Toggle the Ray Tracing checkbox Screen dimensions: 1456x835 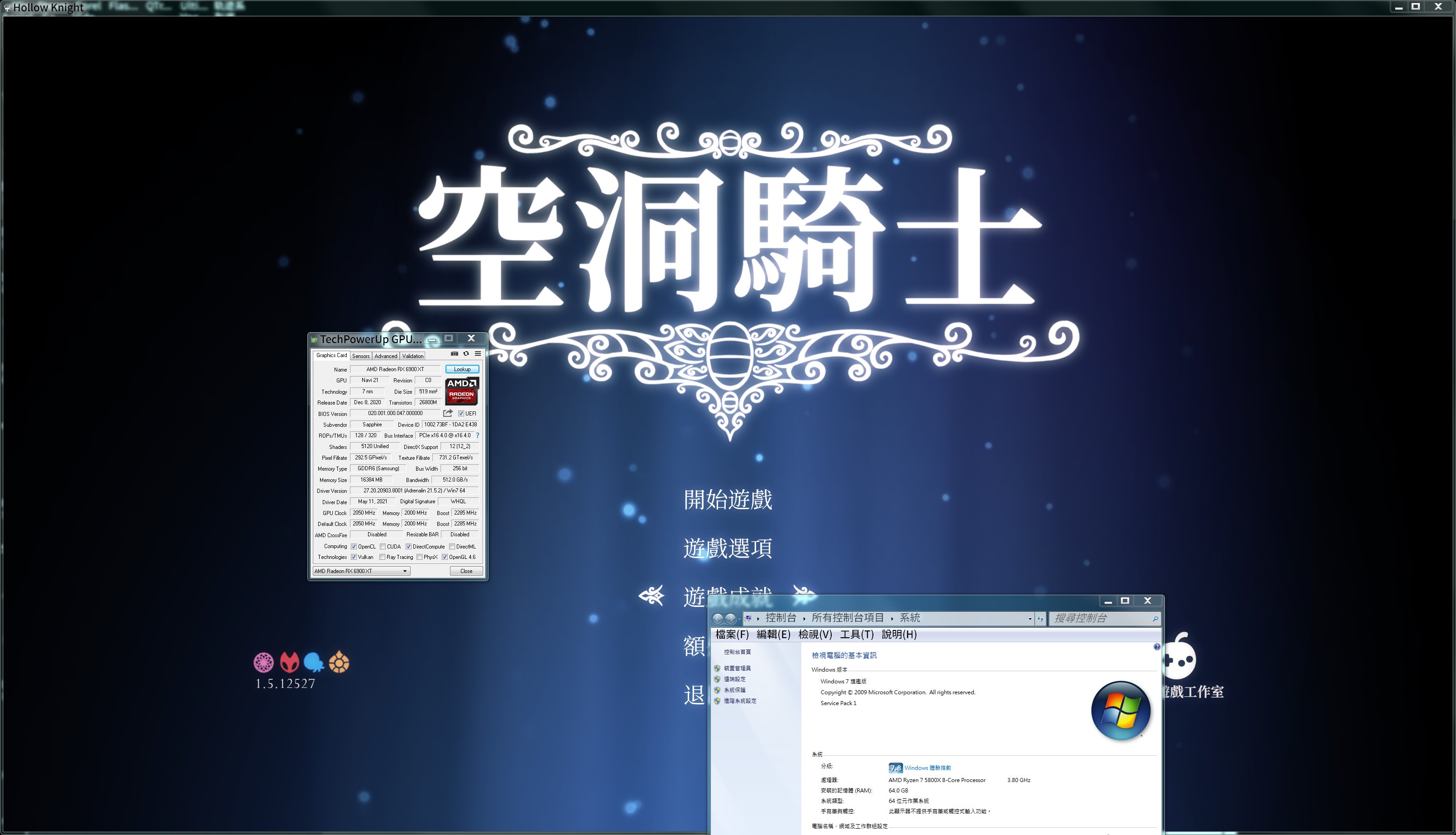pyautogui.click(x=383, y=558)
